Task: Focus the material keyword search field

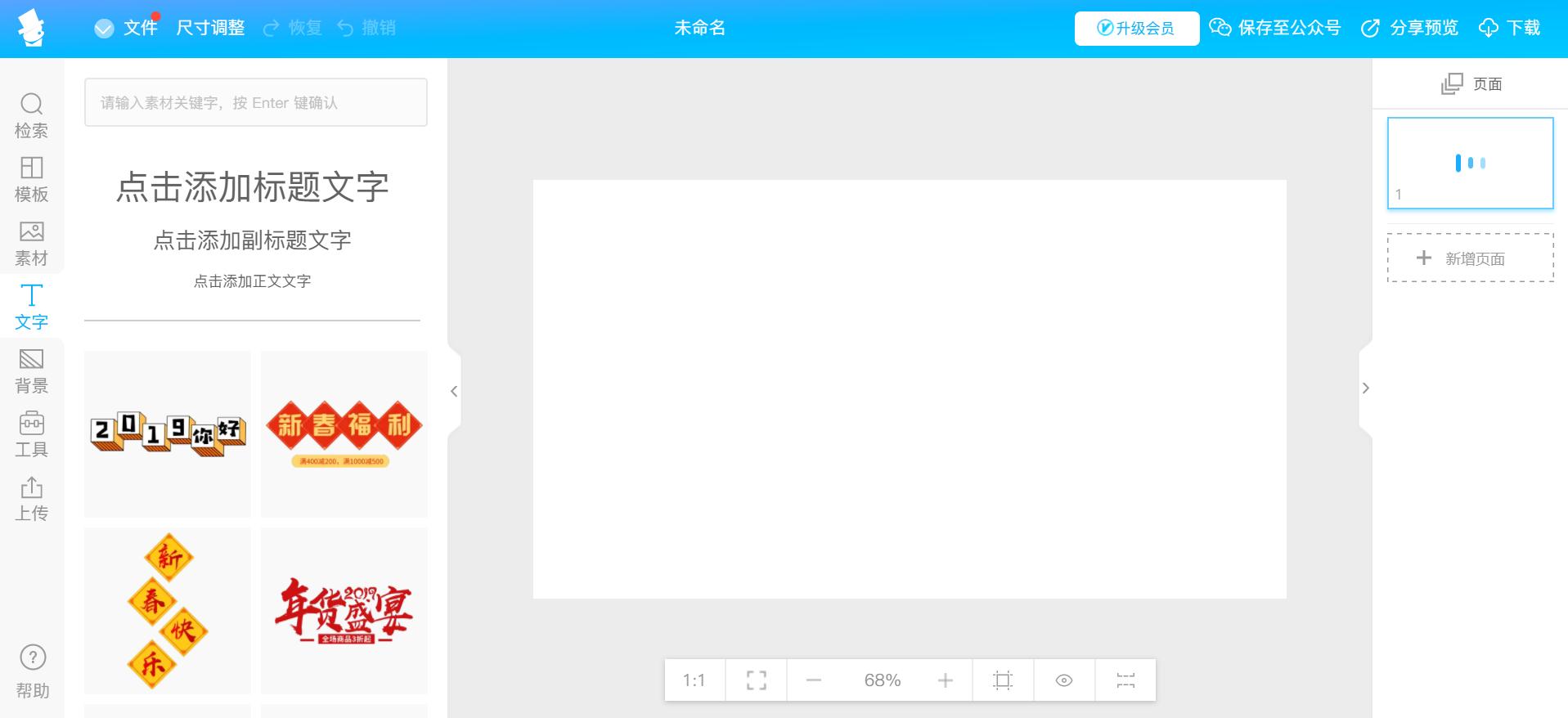Action: tap(256, 102)
